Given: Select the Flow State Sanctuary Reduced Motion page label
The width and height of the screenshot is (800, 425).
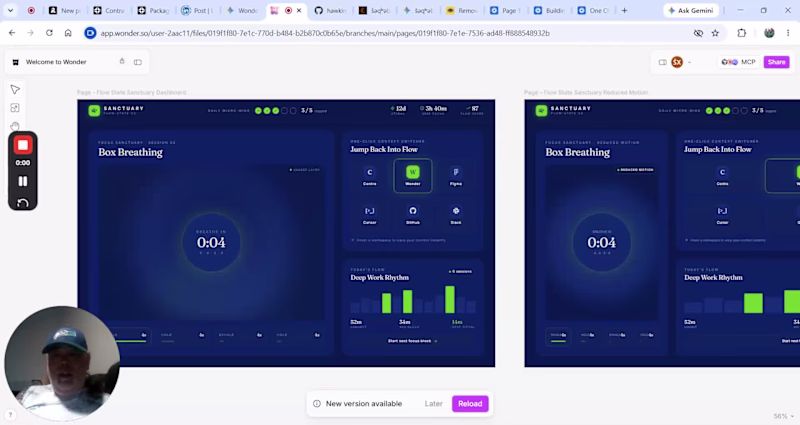Looking at the screenshot, I should [x=586, y=92].
